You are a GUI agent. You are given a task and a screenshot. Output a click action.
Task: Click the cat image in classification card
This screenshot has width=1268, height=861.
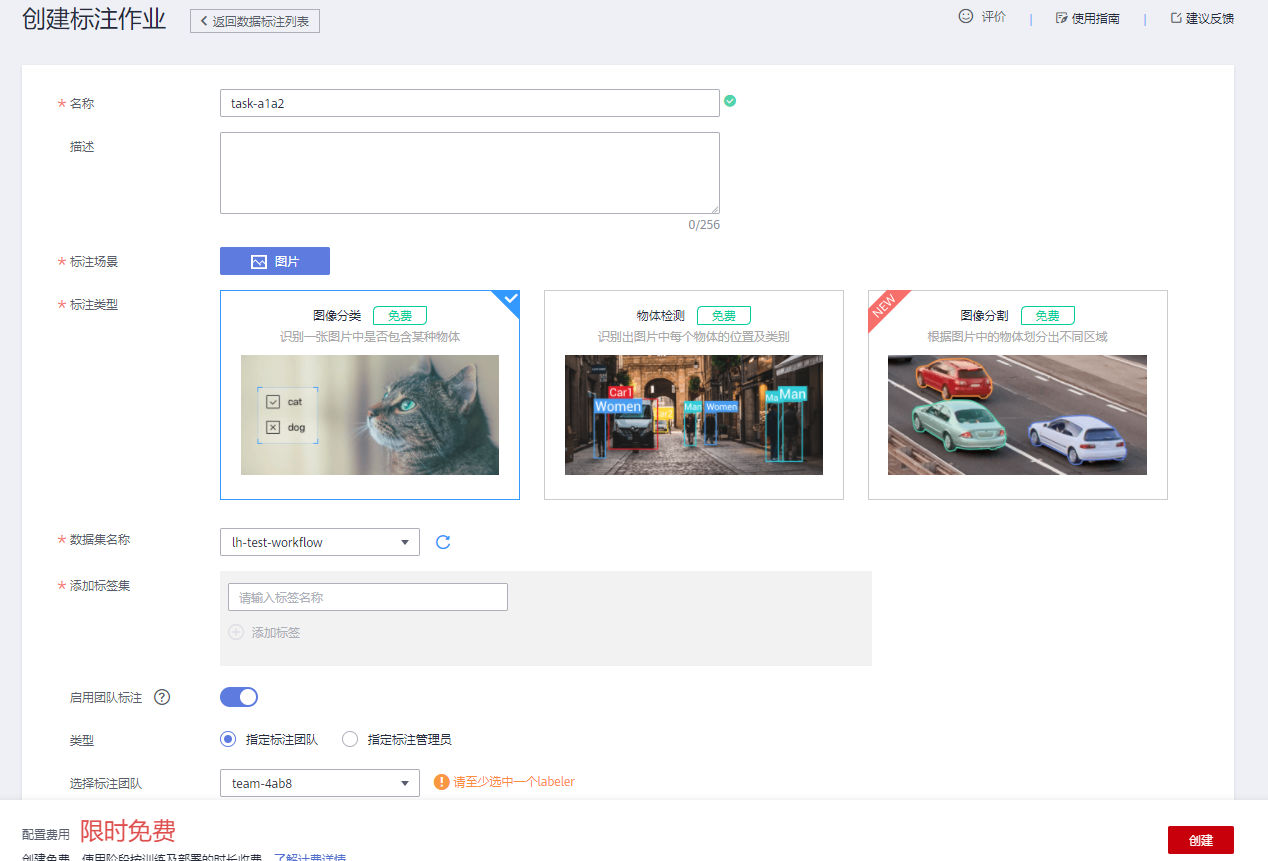(x=370, y=415)
